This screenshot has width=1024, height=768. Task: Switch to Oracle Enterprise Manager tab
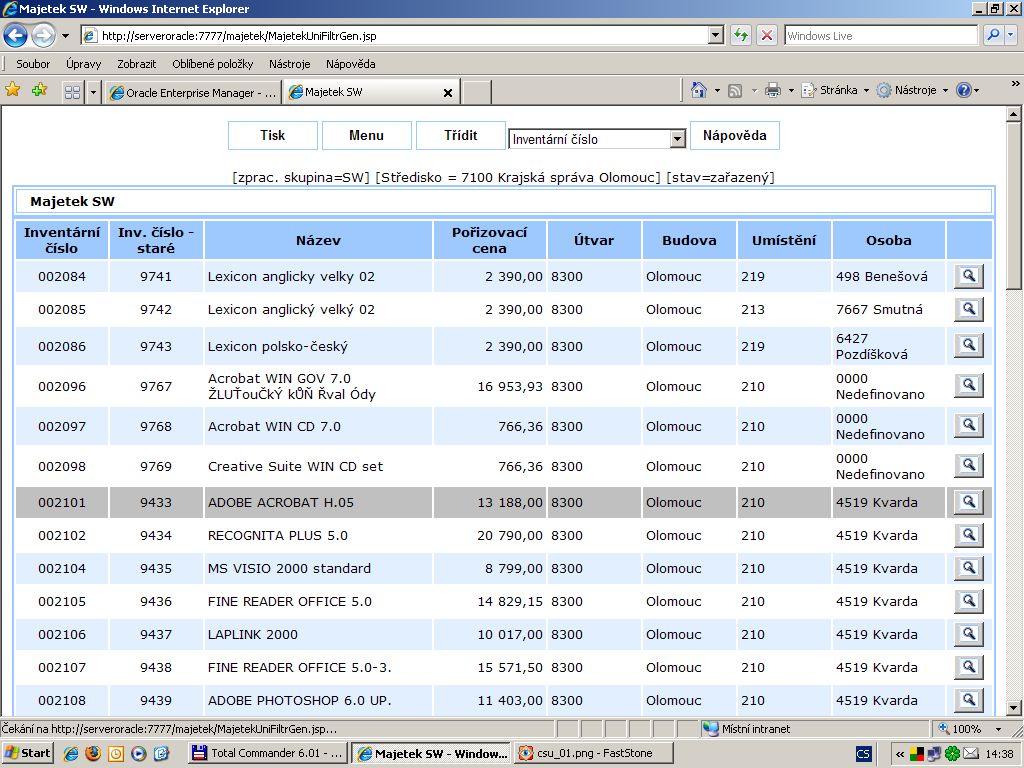(x=193, y=92)
